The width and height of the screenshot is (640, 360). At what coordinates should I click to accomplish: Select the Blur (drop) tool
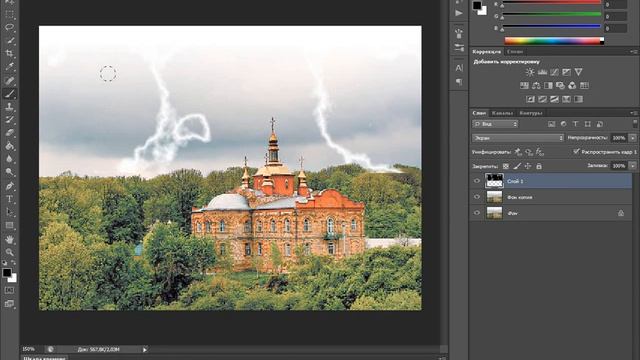point(9,159)
